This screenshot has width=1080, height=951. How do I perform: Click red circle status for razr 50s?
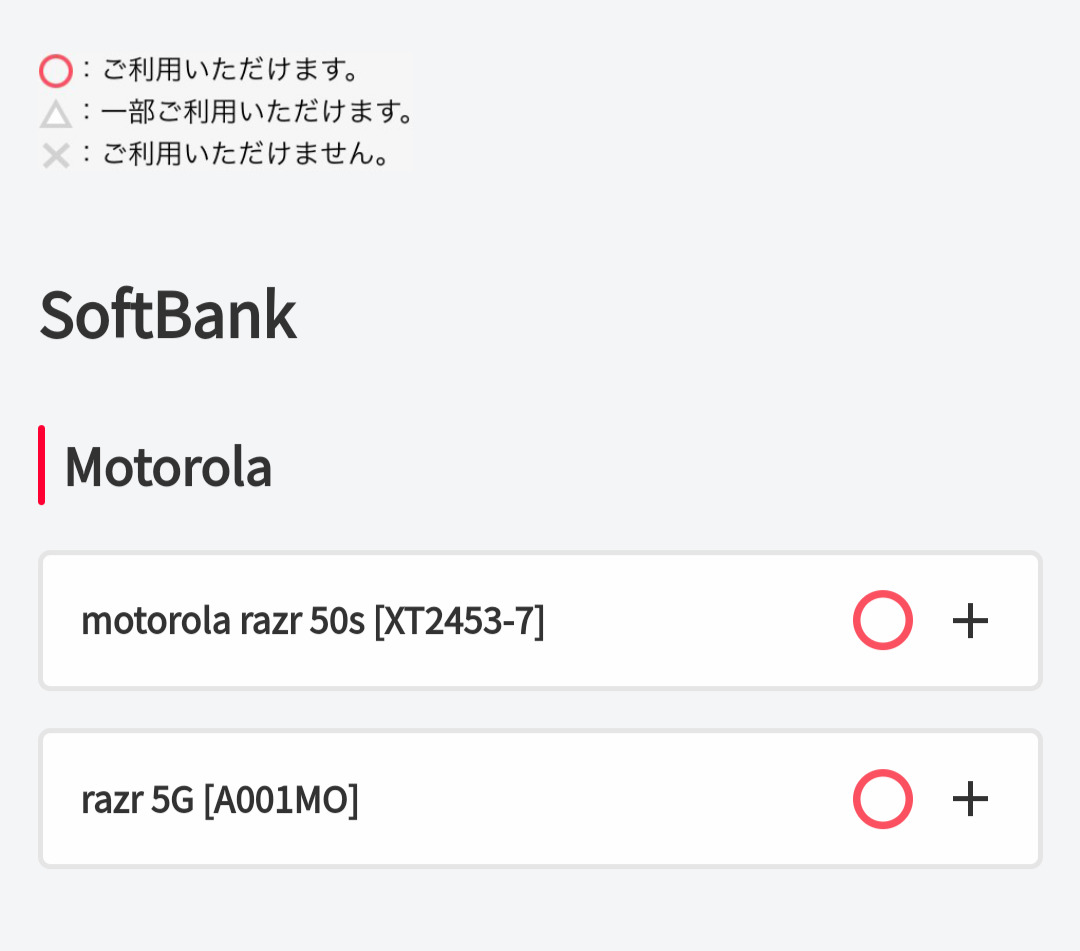[x=882, y=621]
